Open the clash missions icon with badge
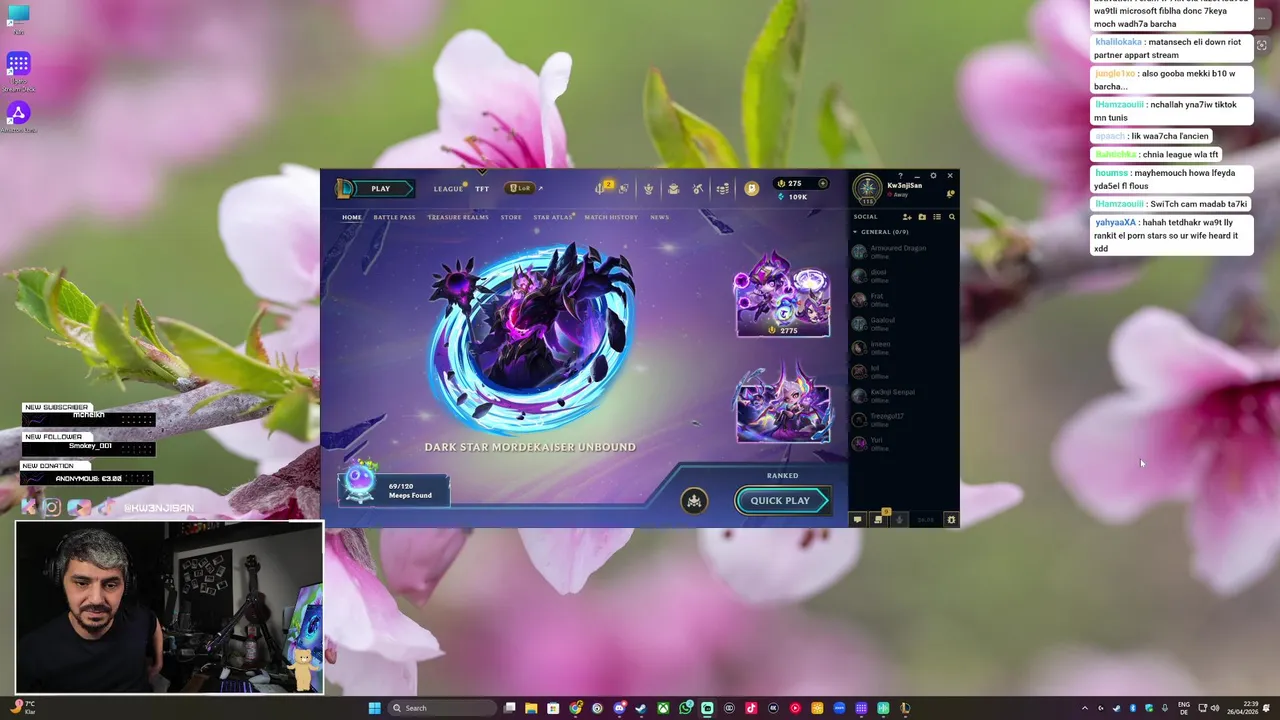The image size is (1280, 720). click(x=879, y=519)
